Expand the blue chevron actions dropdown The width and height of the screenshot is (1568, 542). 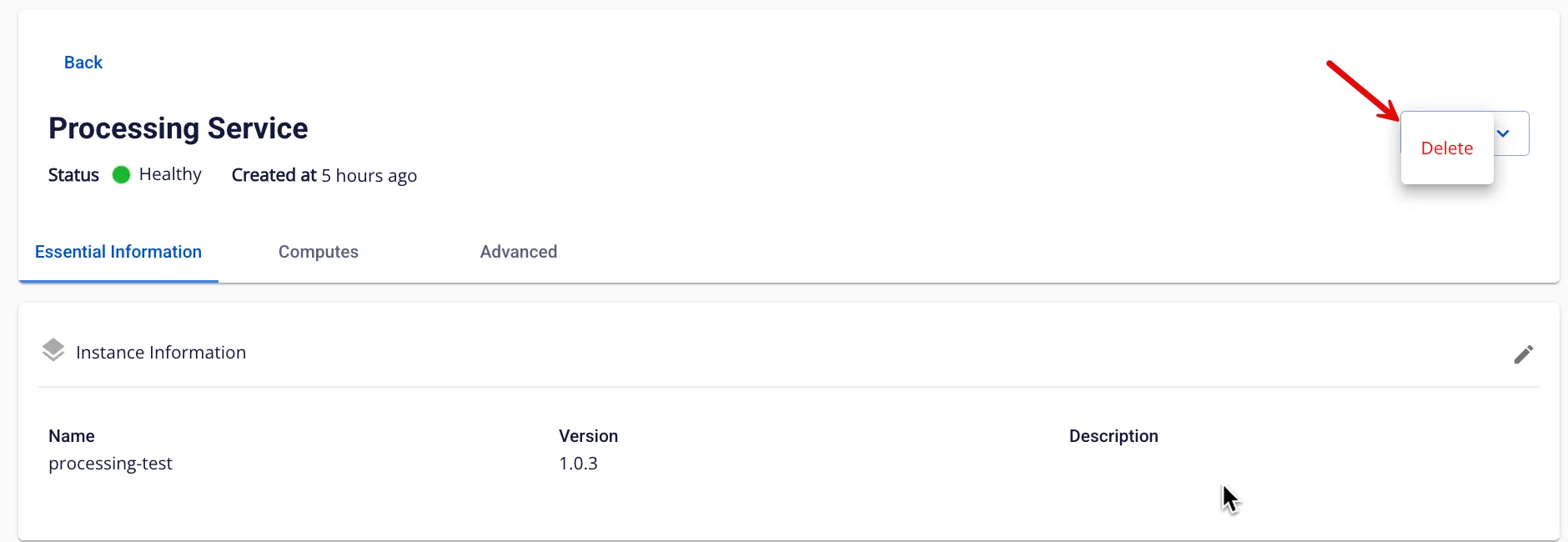point(1503,133)
